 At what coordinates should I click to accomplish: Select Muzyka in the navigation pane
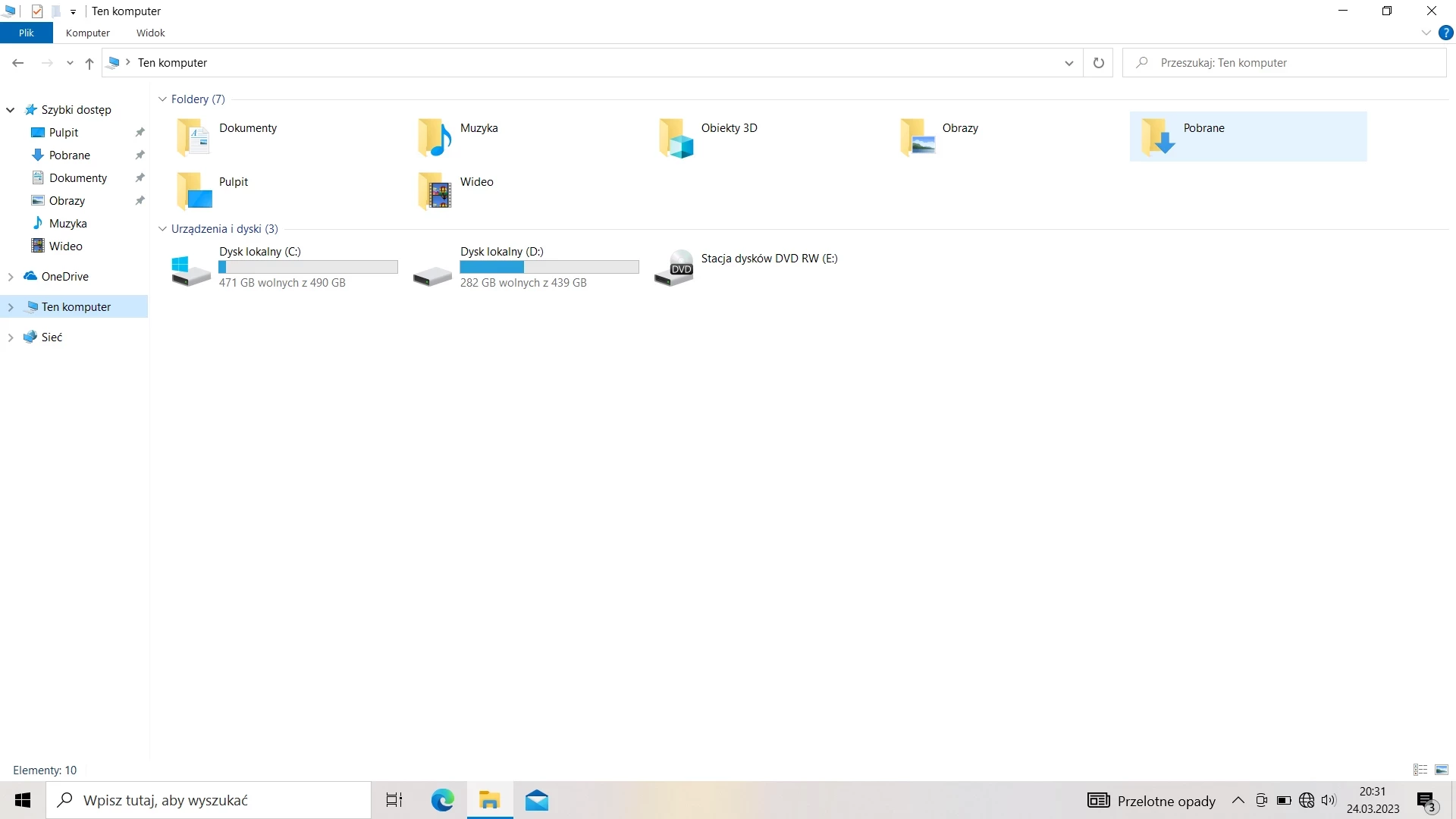pos(67,224)
